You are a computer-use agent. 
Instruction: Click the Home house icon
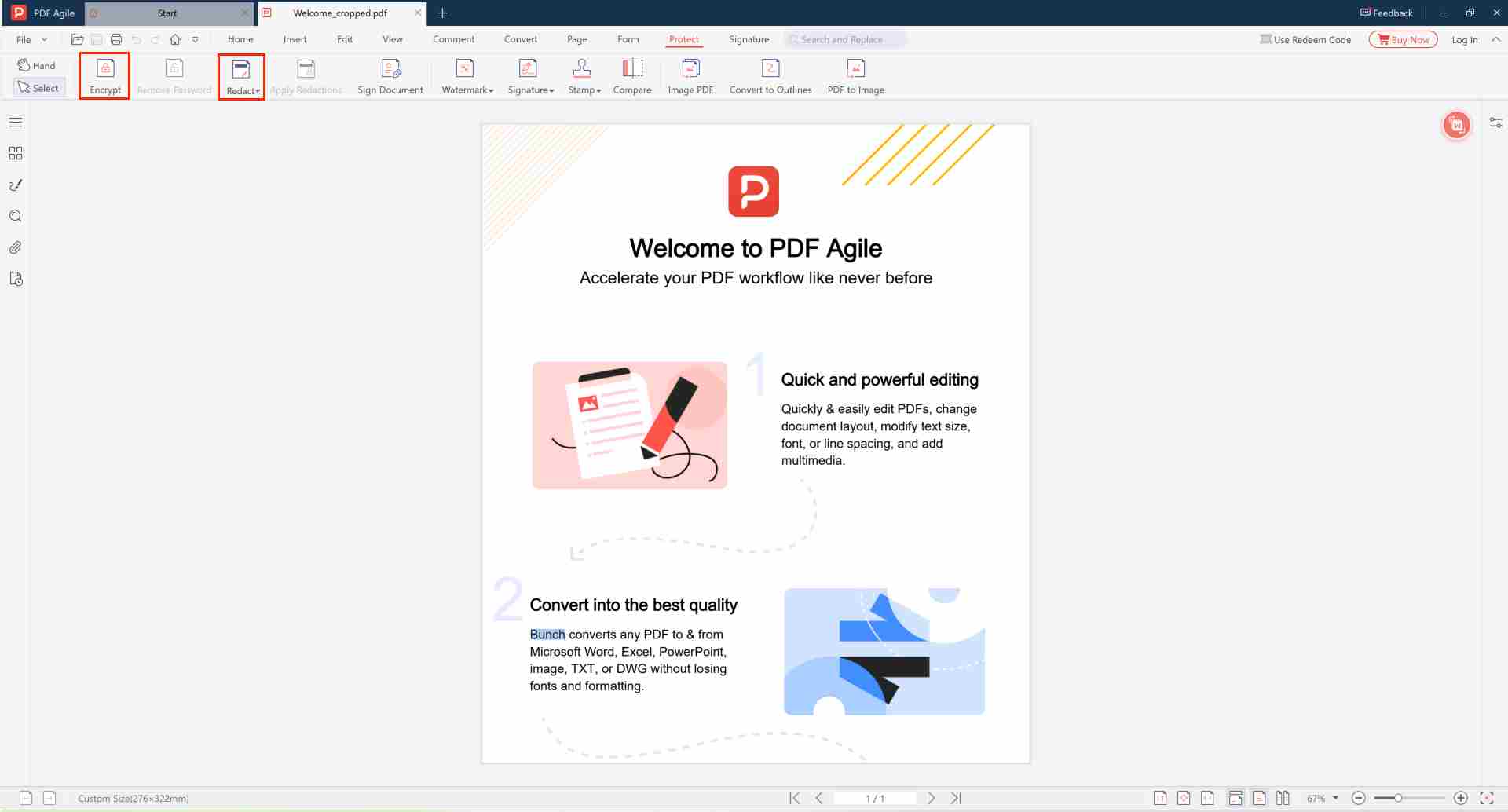pyautogui.click(x=175, y=39)
